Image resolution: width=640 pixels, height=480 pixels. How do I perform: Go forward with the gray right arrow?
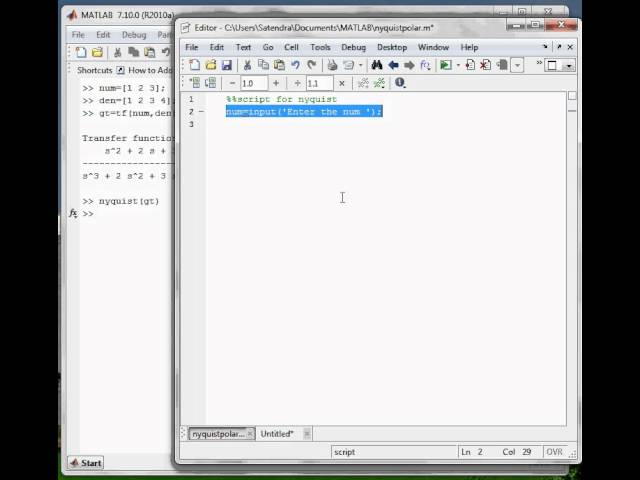[409, 65]
